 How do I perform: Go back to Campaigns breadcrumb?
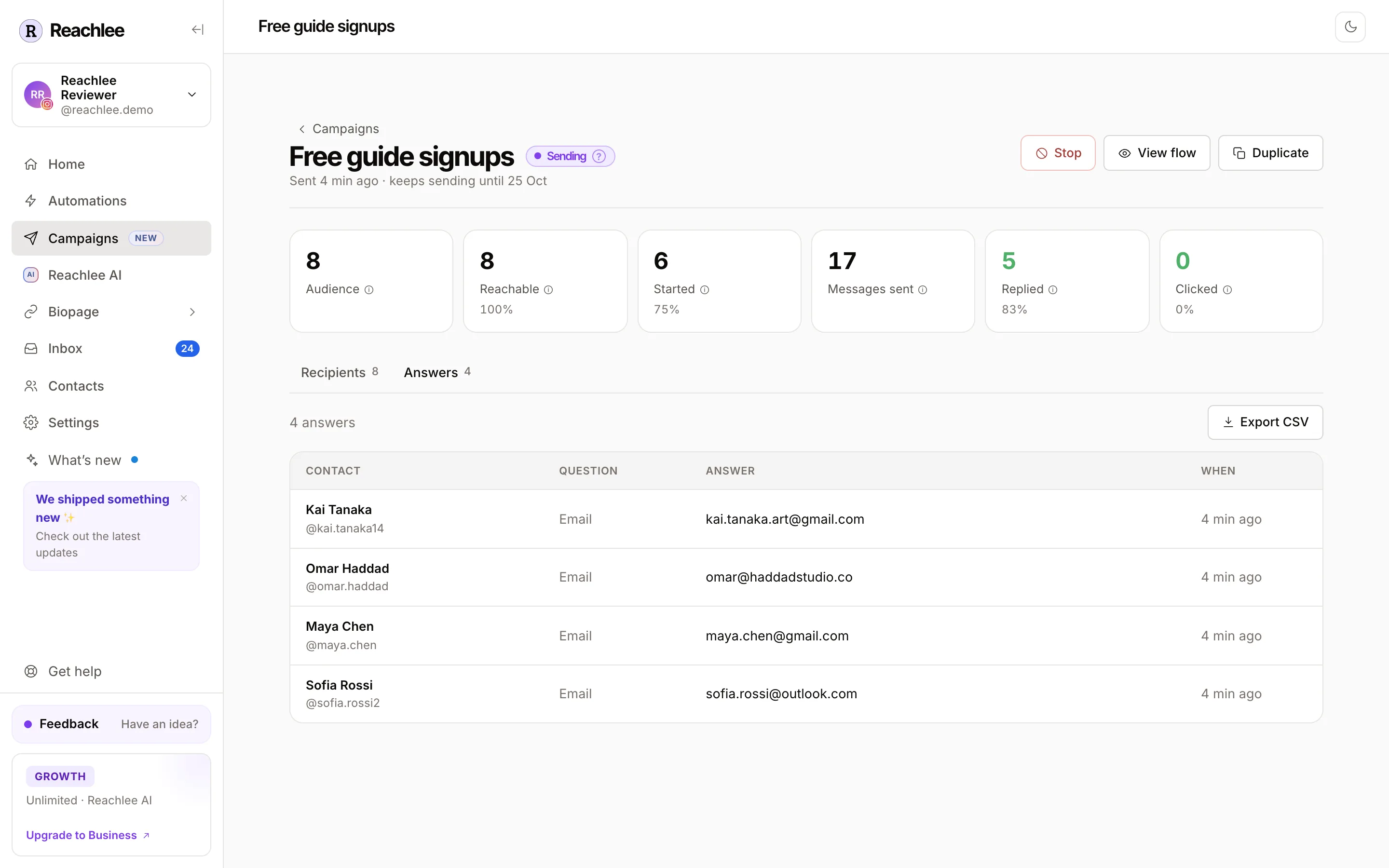point(339,129)
